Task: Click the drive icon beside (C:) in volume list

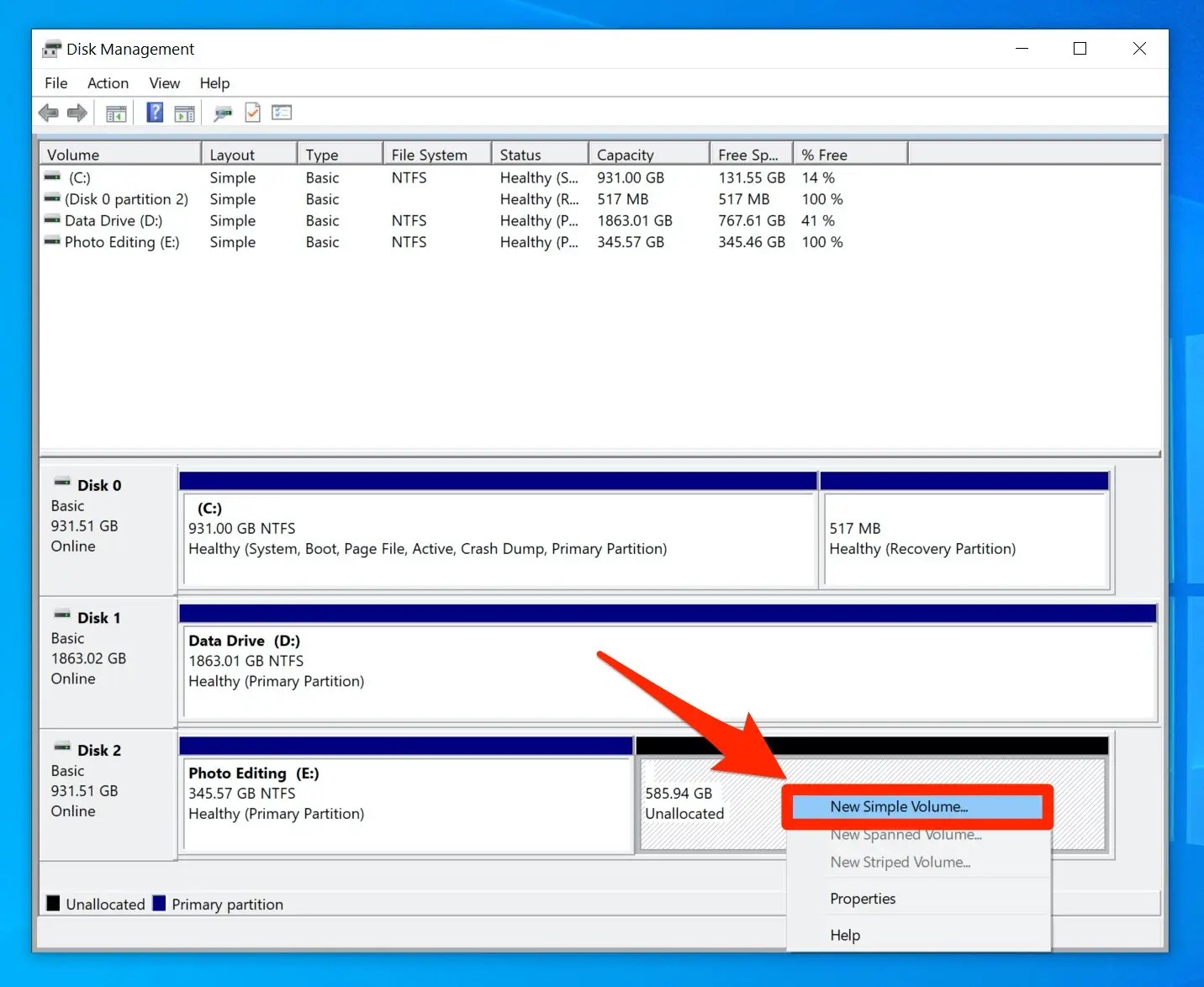Action: [x=53, y=177]
